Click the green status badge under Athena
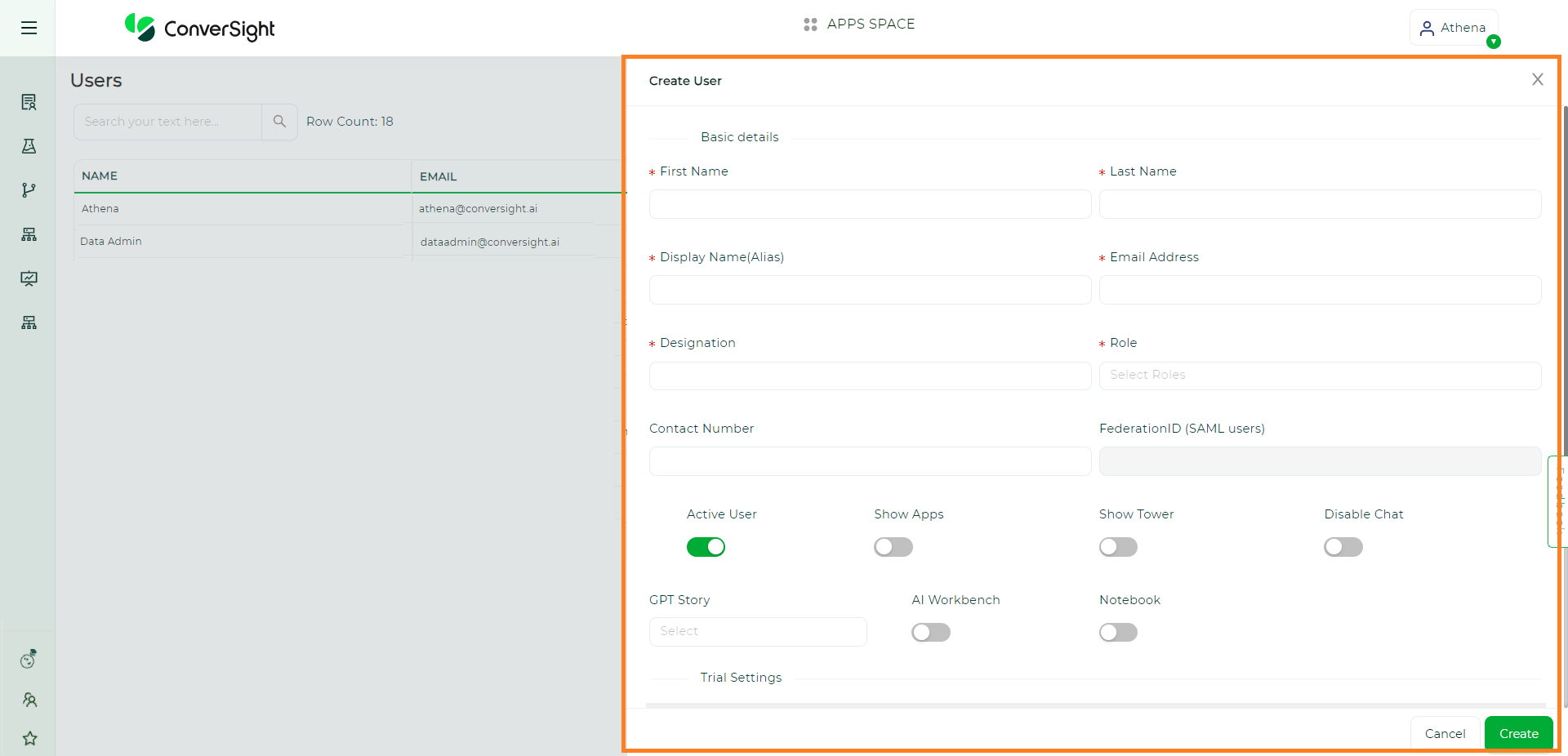Image resolution: width=1568 pixels, height=756 pixels. pyautogui.click(x=1494, y=42)
